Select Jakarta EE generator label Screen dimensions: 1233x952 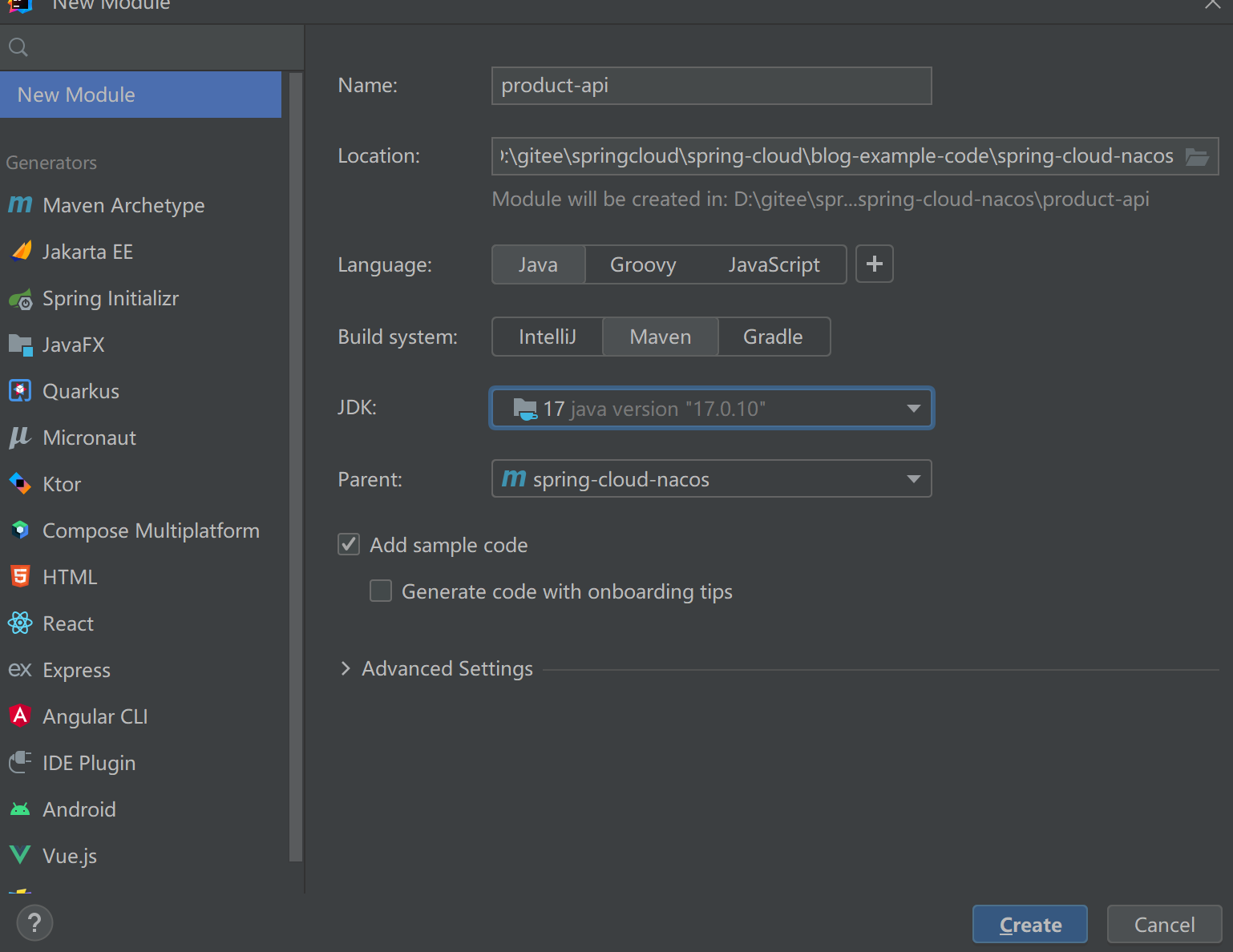pos(87,252)
